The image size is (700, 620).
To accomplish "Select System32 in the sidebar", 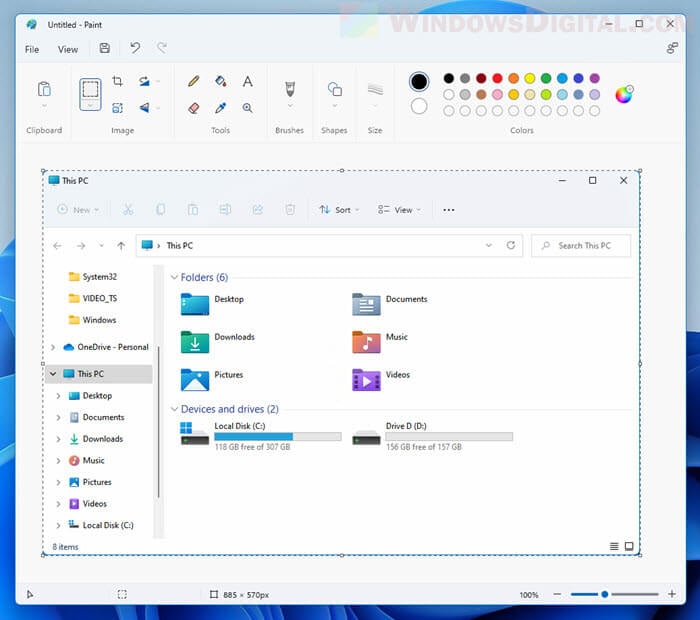I will (x=92, y=277).
